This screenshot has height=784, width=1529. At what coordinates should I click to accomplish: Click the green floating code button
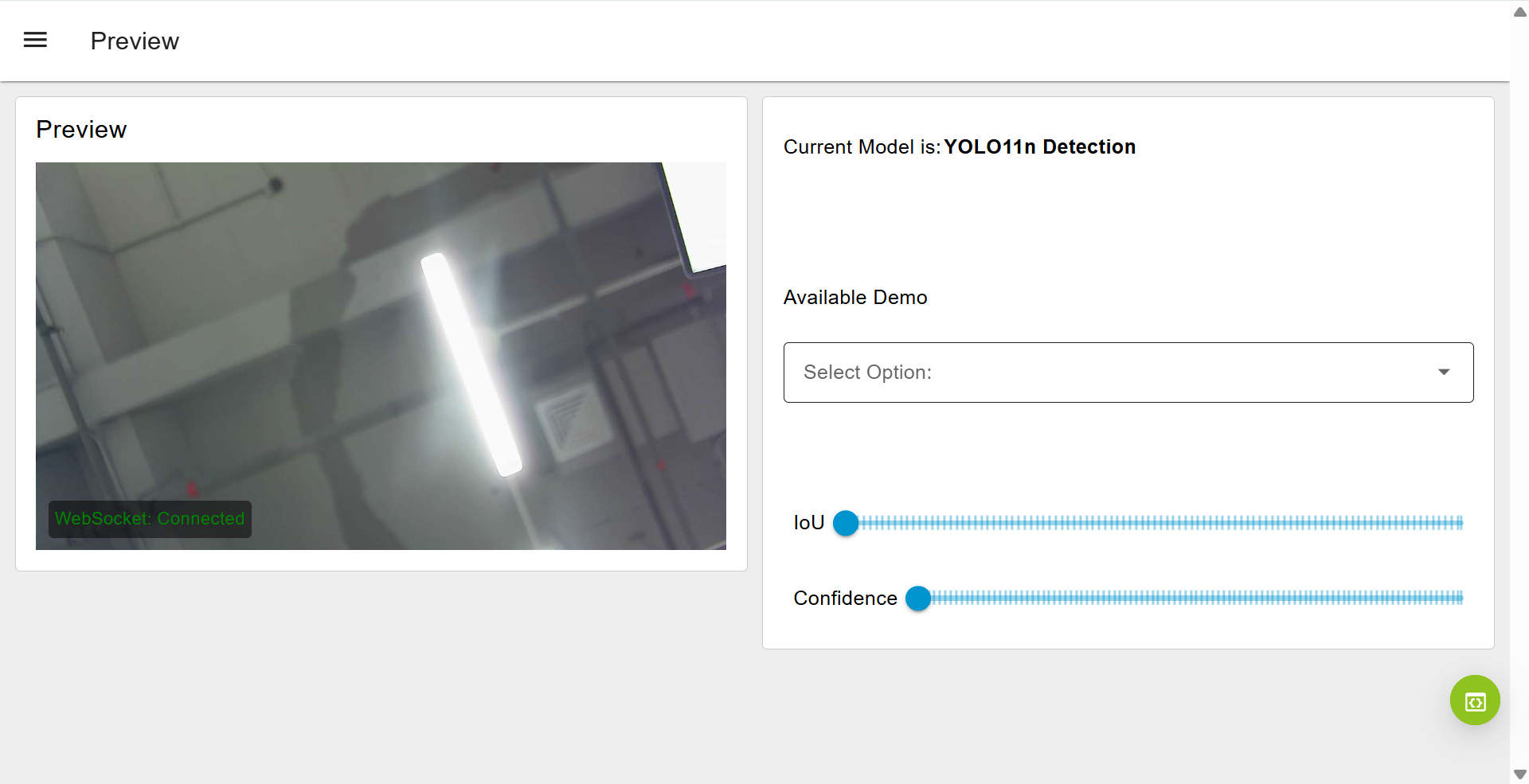click(x=1474, y=700)
